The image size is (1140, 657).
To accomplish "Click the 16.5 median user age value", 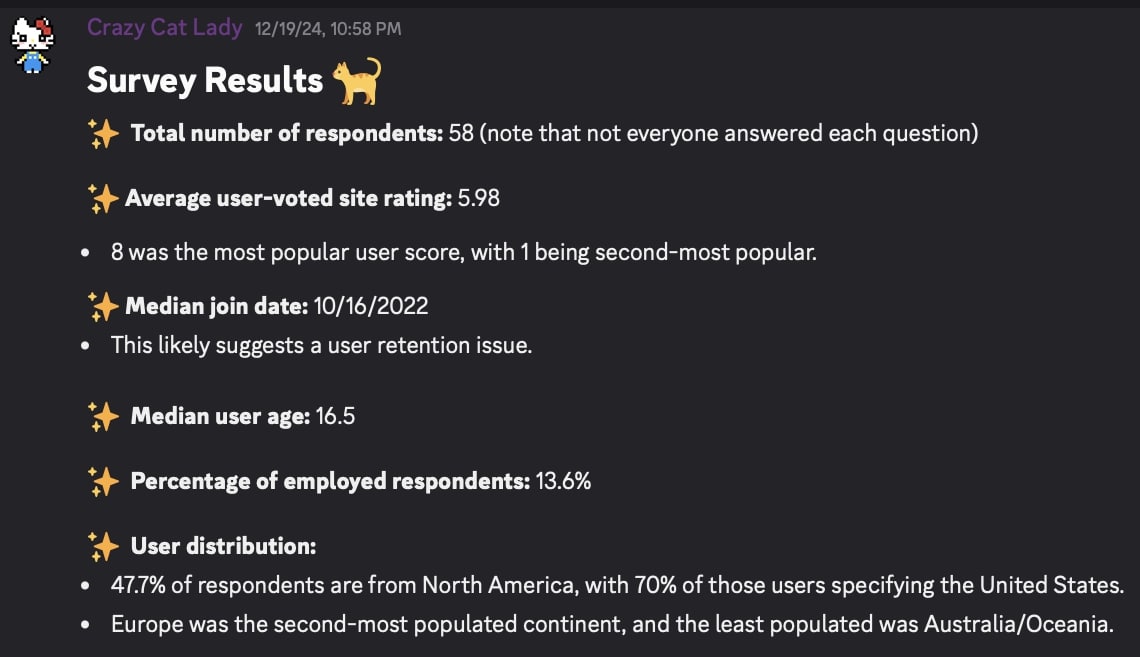I will click(335, 416).
